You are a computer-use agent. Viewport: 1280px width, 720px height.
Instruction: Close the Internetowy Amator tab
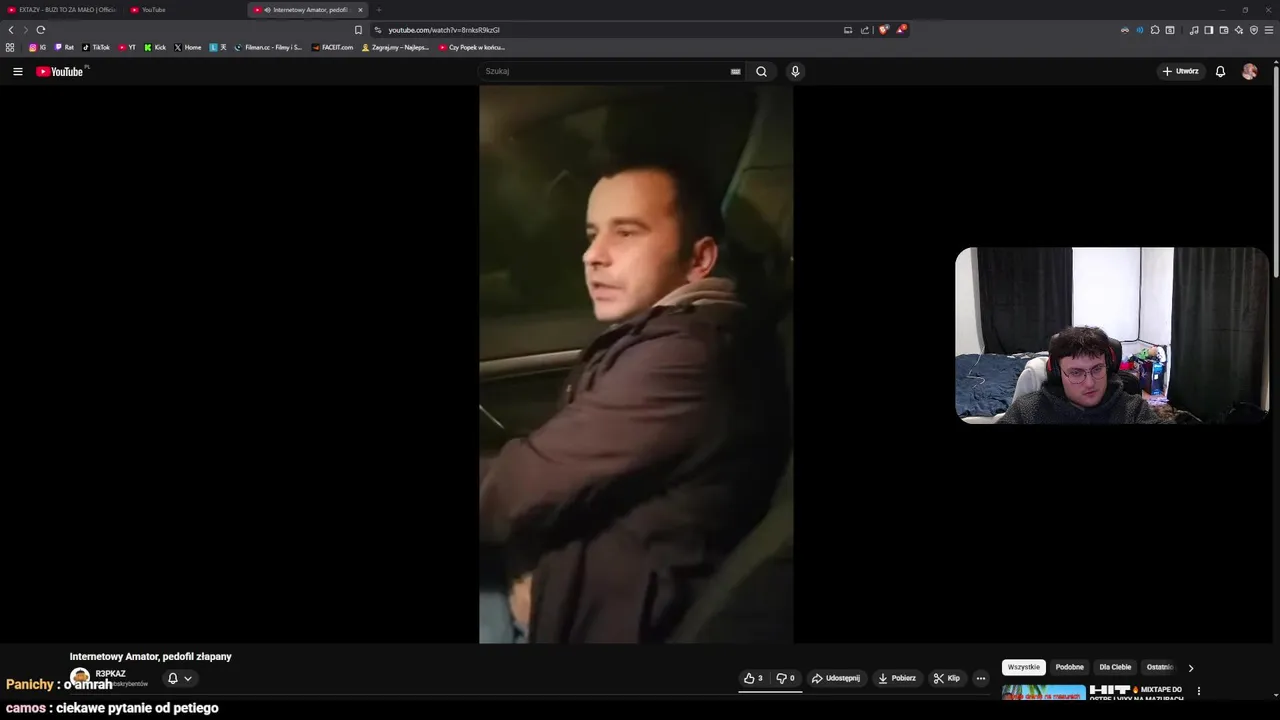pos(360,10)
